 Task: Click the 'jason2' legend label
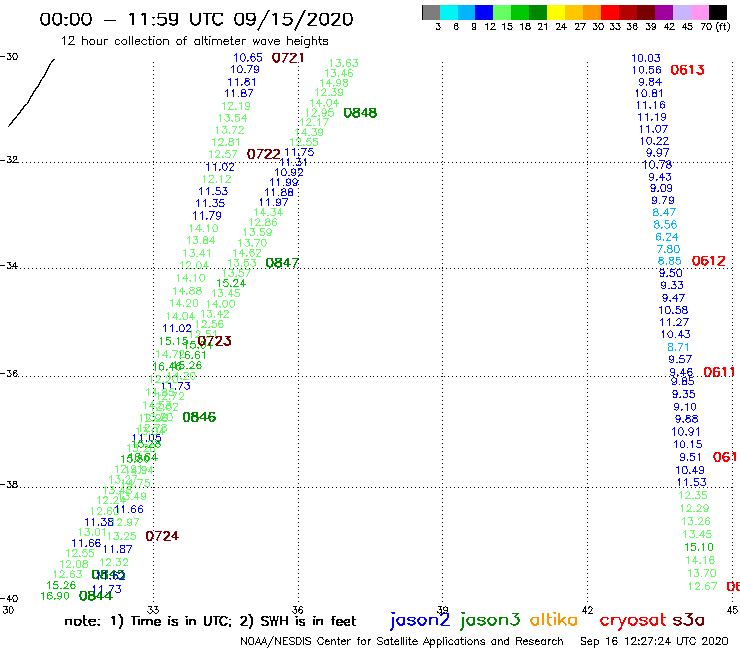coord(420,620)
